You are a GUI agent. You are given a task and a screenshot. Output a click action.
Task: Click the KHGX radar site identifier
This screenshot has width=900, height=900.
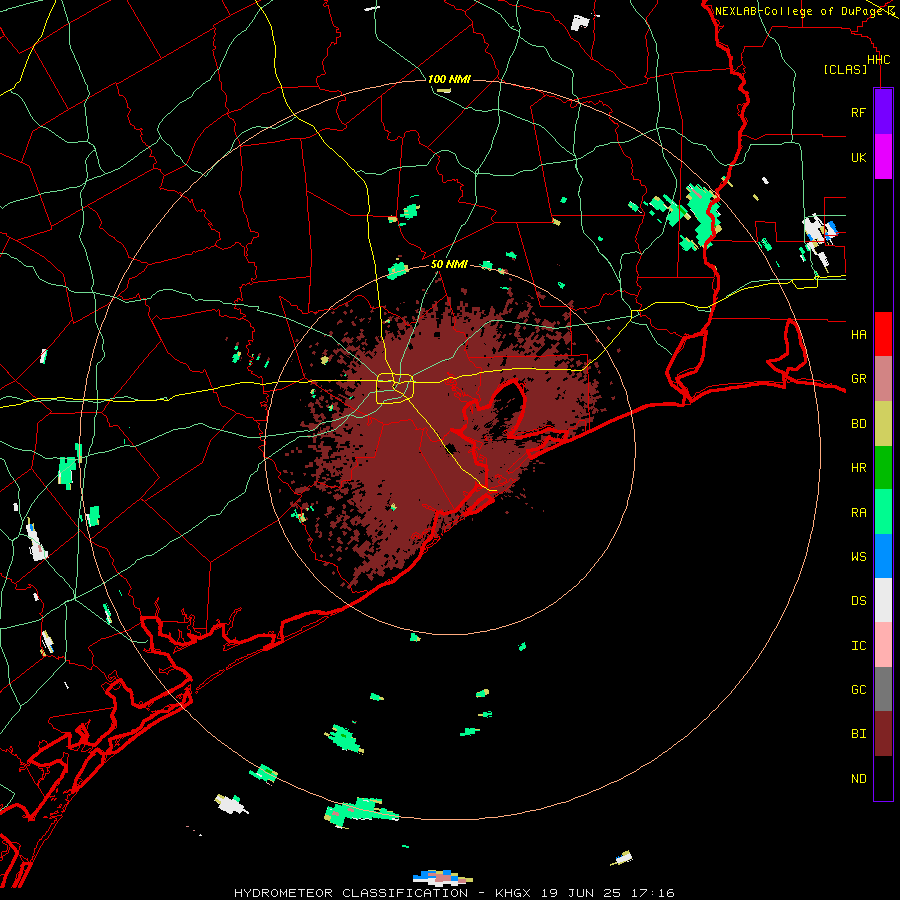click(513, 893)
